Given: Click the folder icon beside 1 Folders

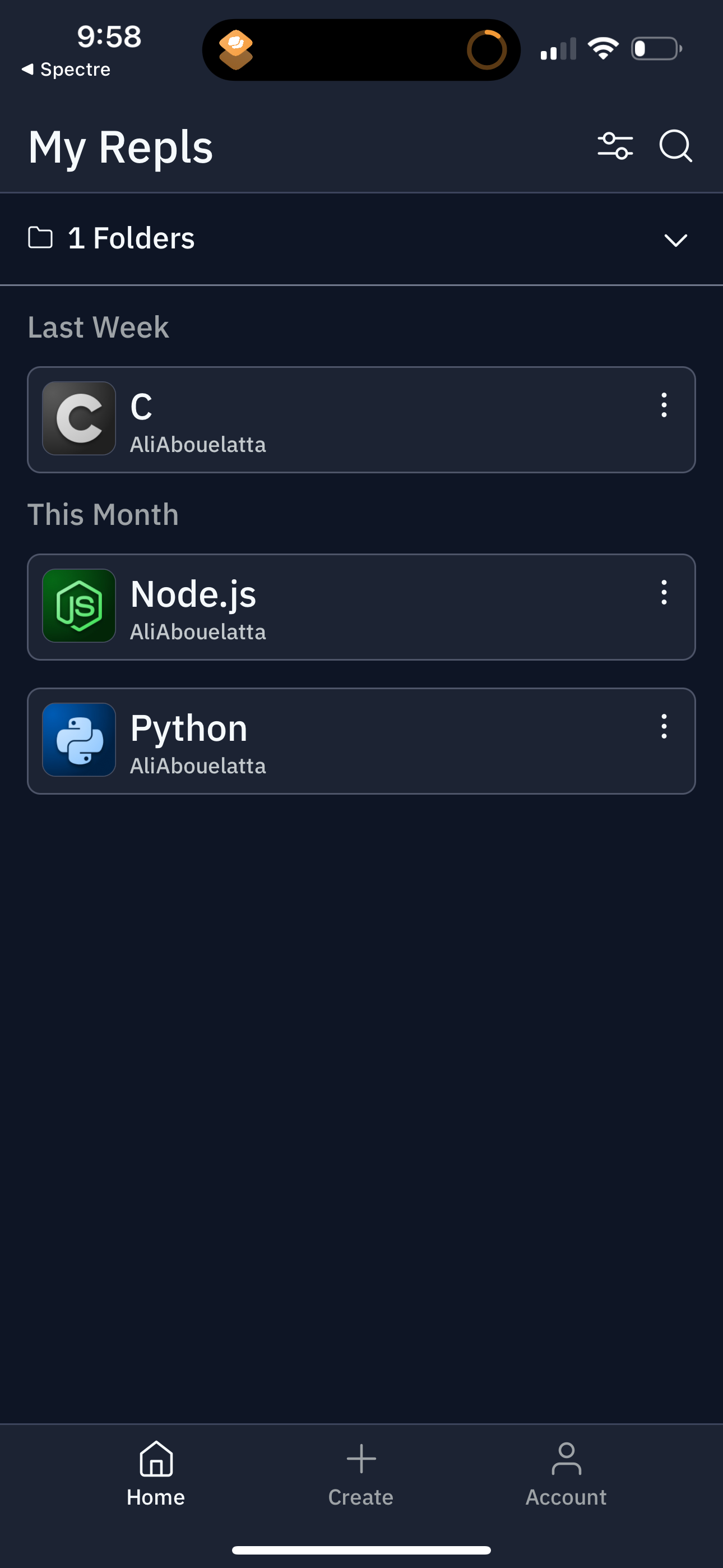Looking at the screenshot, I should click(40, 237).
